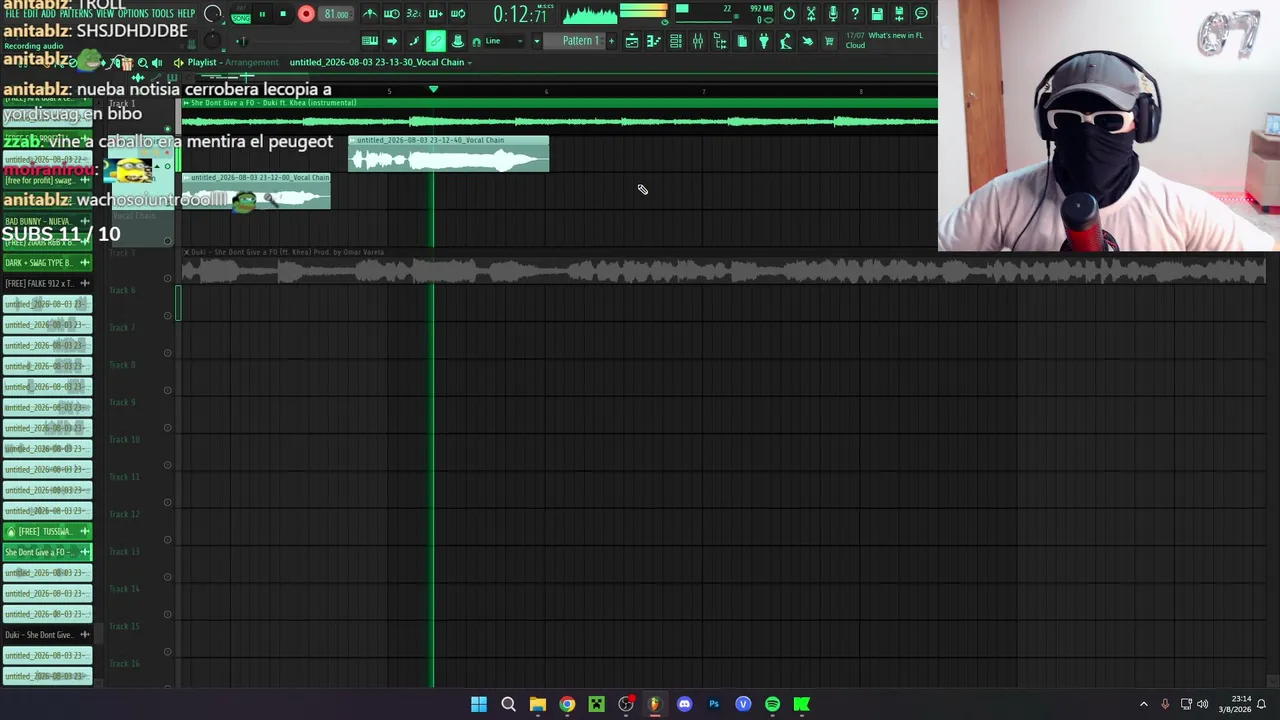Open the plugin picker plug icon
Image resolution: width=1280 pixels, height=720 pixels.
[764, 41]
